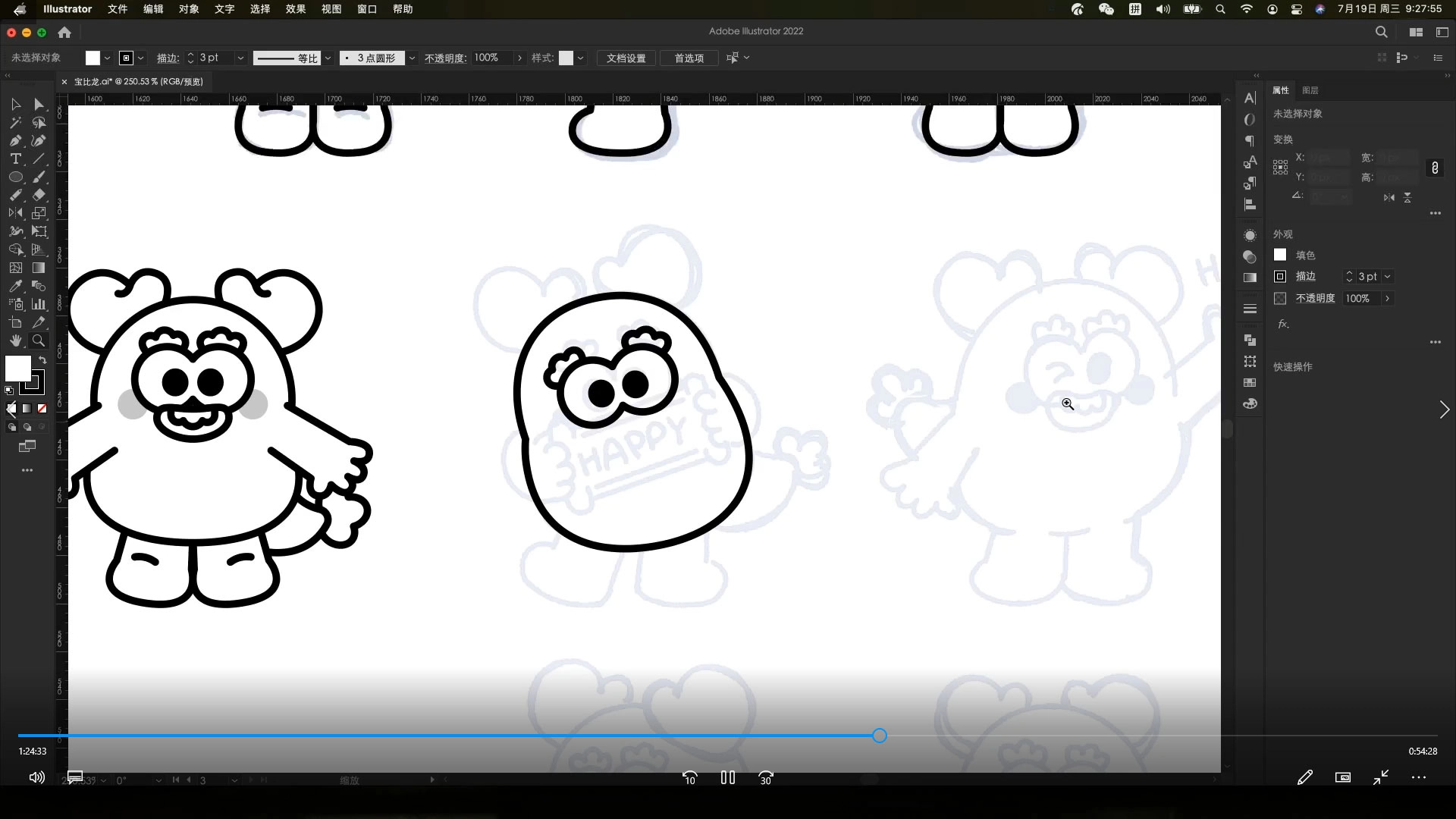The height and width of the screenshot is (819, 1456).
Task: Select the Hand tool
Action: (15, 341)
